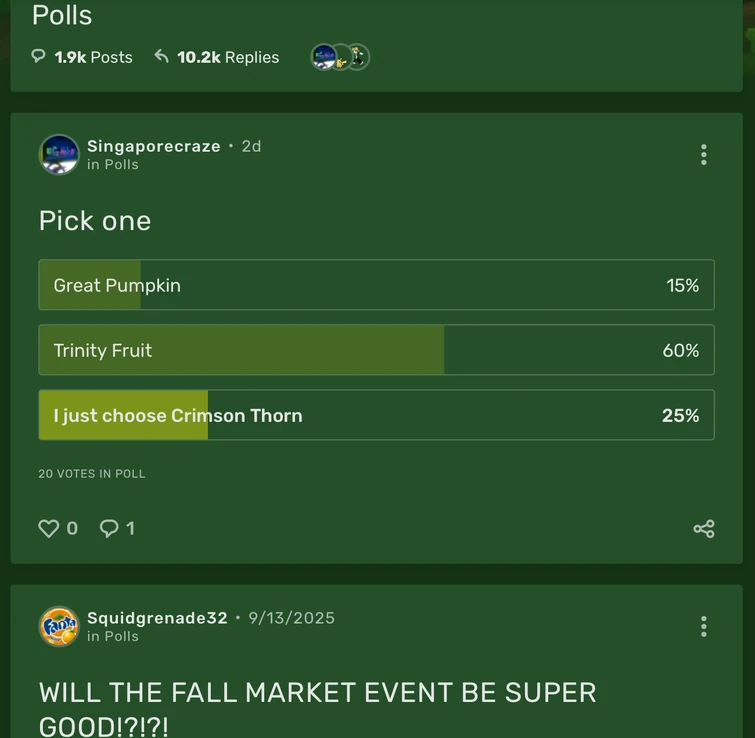
Task: Open Squidgrenade32's username link
Action: 157,618
